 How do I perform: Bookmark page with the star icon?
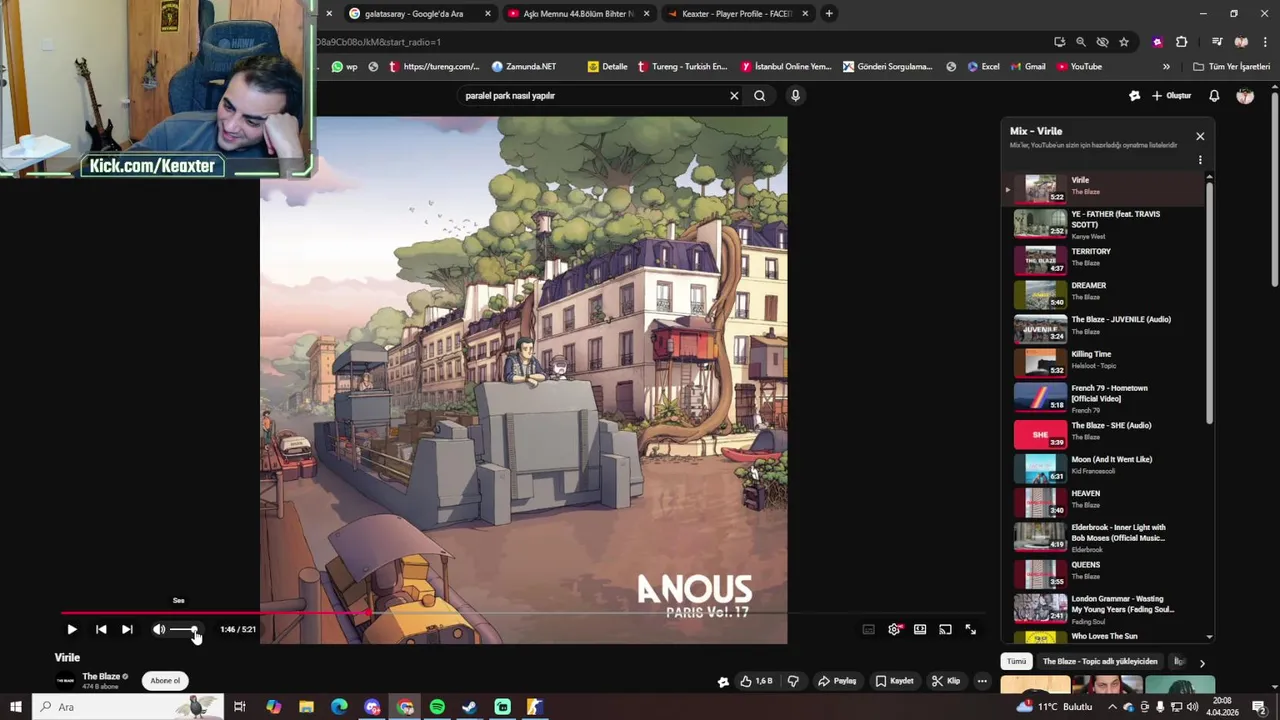click(1124, 42)
